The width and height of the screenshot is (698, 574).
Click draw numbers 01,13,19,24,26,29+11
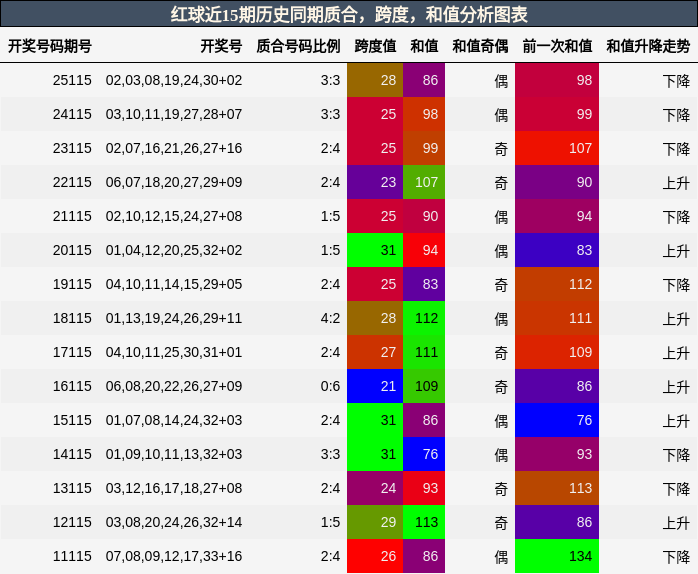(174, 318)
